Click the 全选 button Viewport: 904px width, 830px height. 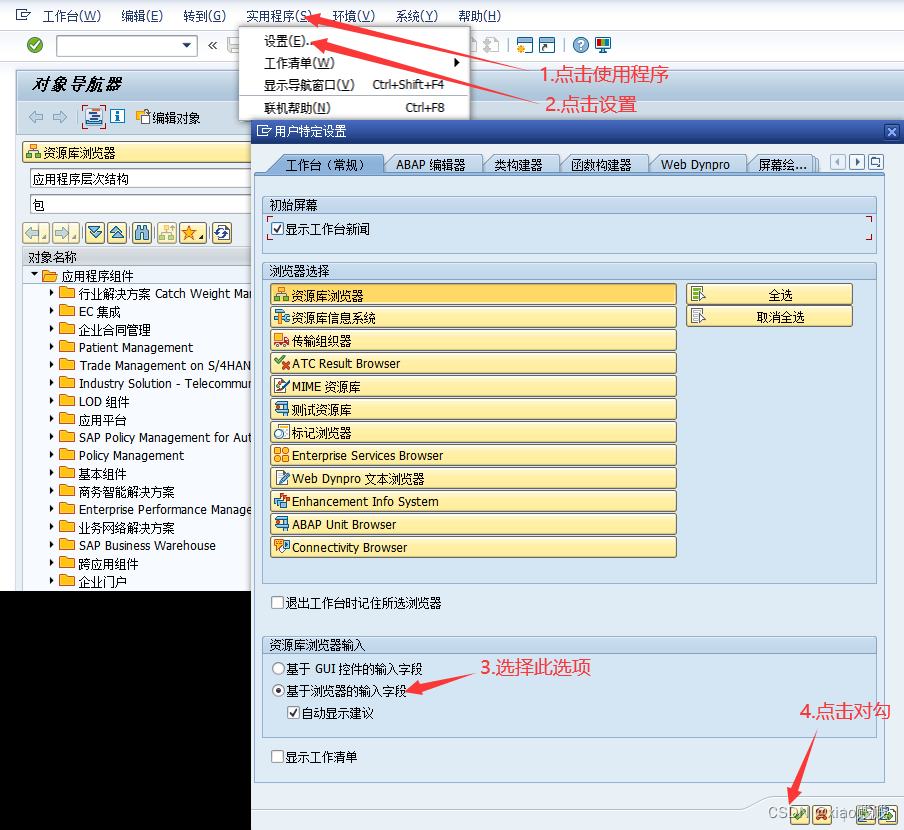(x=769, y=294)
